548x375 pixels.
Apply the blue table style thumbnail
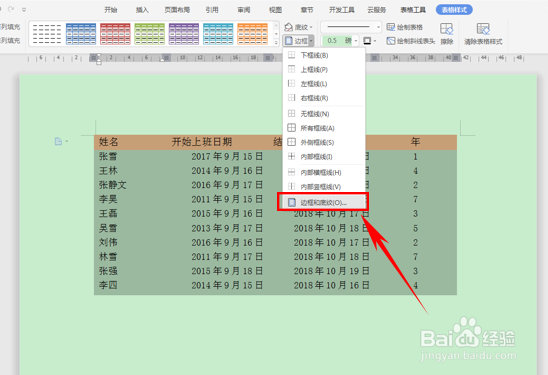pos(81,34)
